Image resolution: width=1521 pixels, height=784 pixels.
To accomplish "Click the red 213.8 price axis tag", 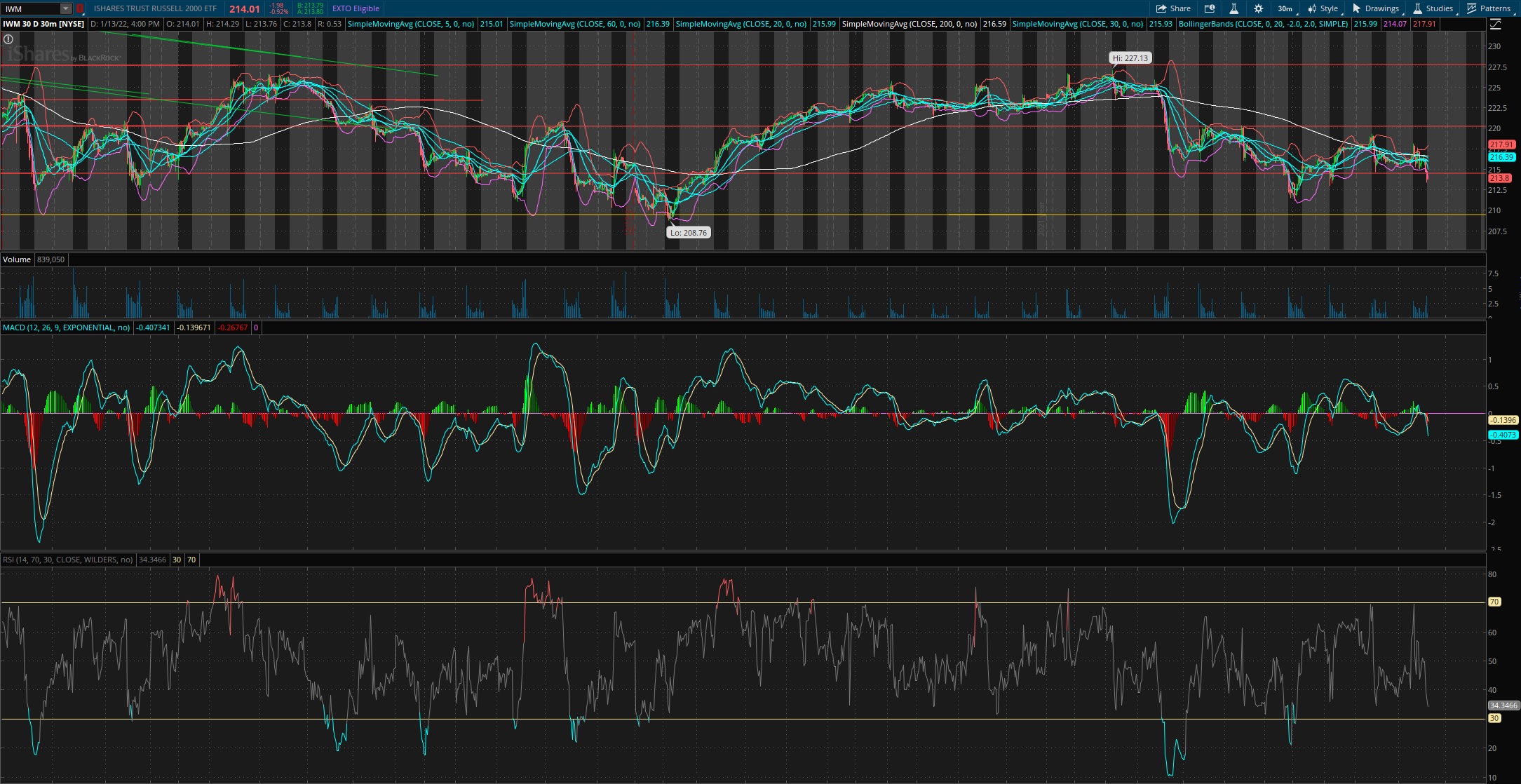I will pos(1499,178).
